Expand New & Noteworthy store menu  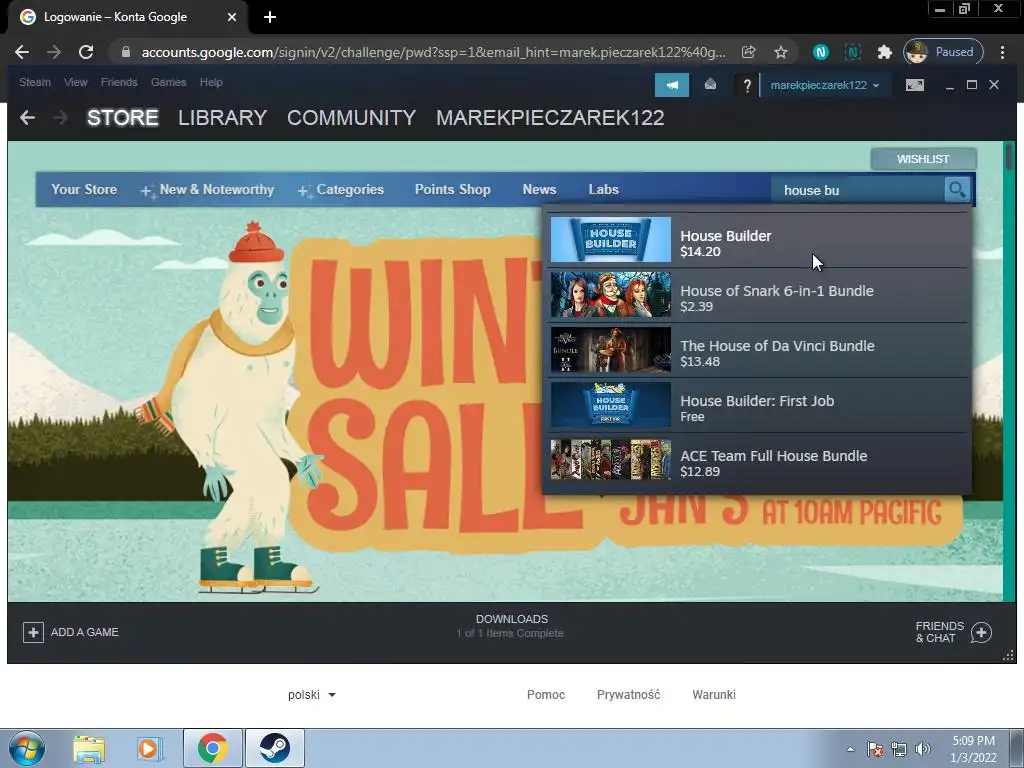click(x=208, y=189)
